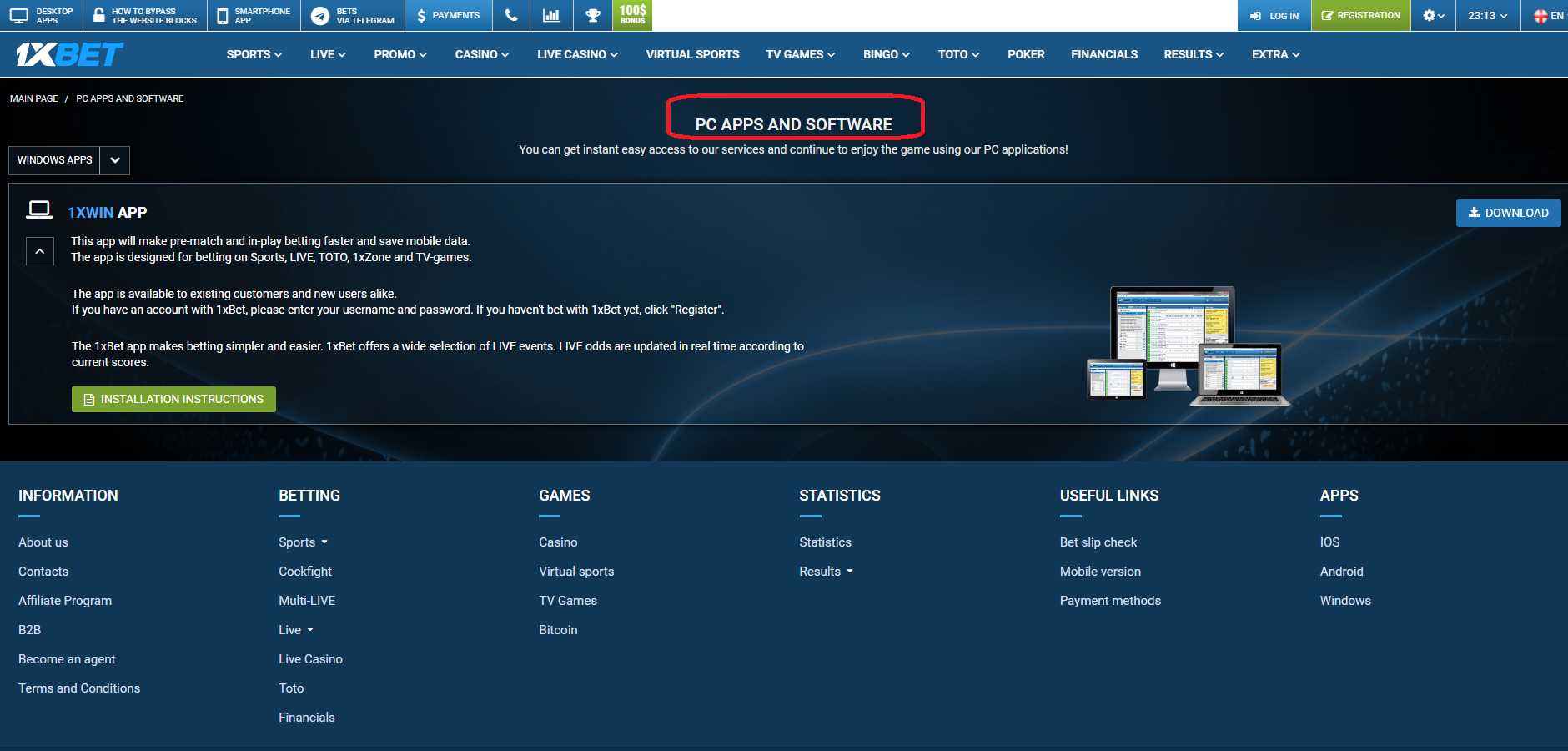Screen dimensions: 1568x751
Task: Click the Download button
Action: click(1508, 213)
